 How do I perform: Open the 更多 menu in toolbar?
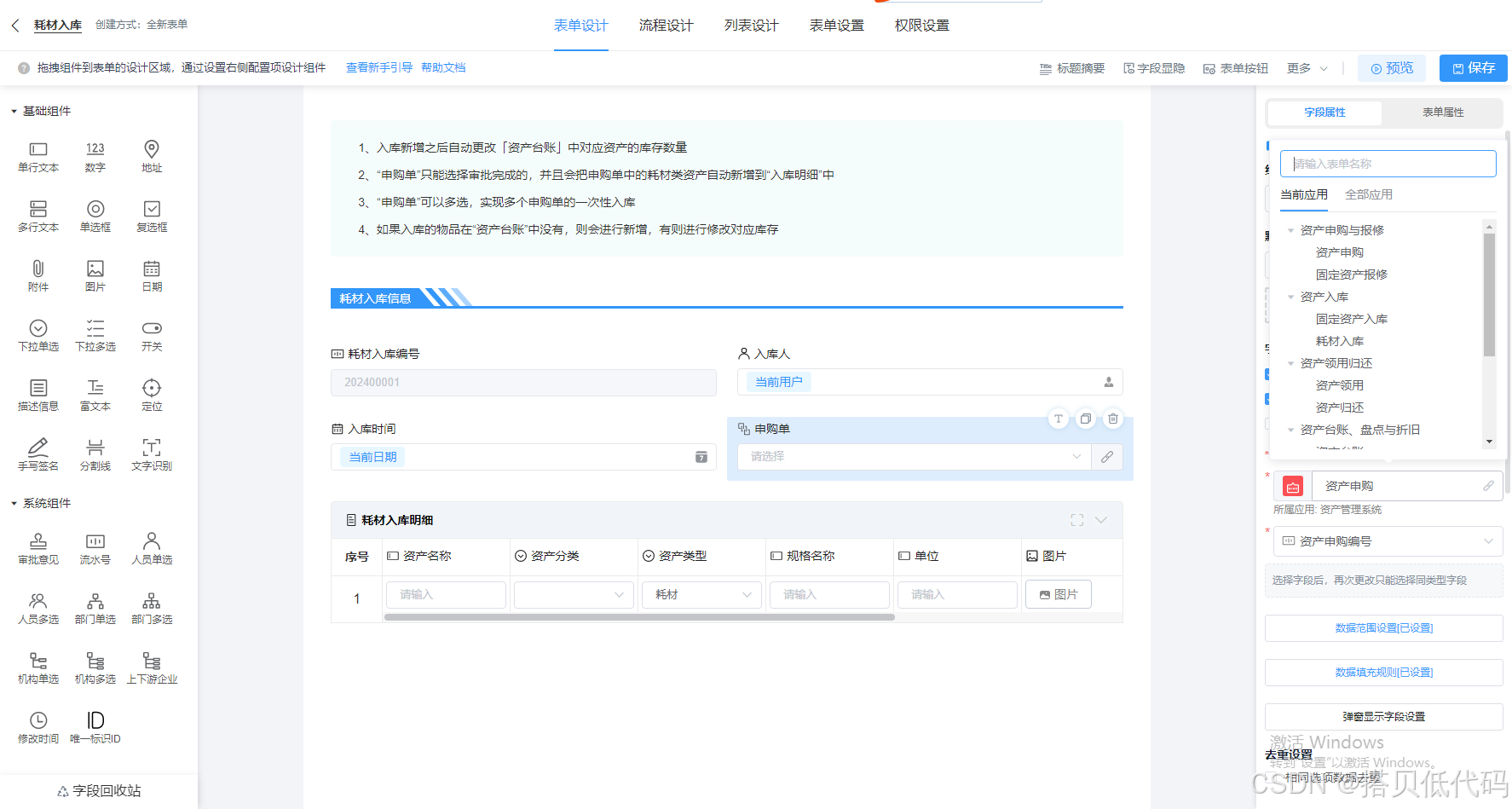pos(1307,68)
